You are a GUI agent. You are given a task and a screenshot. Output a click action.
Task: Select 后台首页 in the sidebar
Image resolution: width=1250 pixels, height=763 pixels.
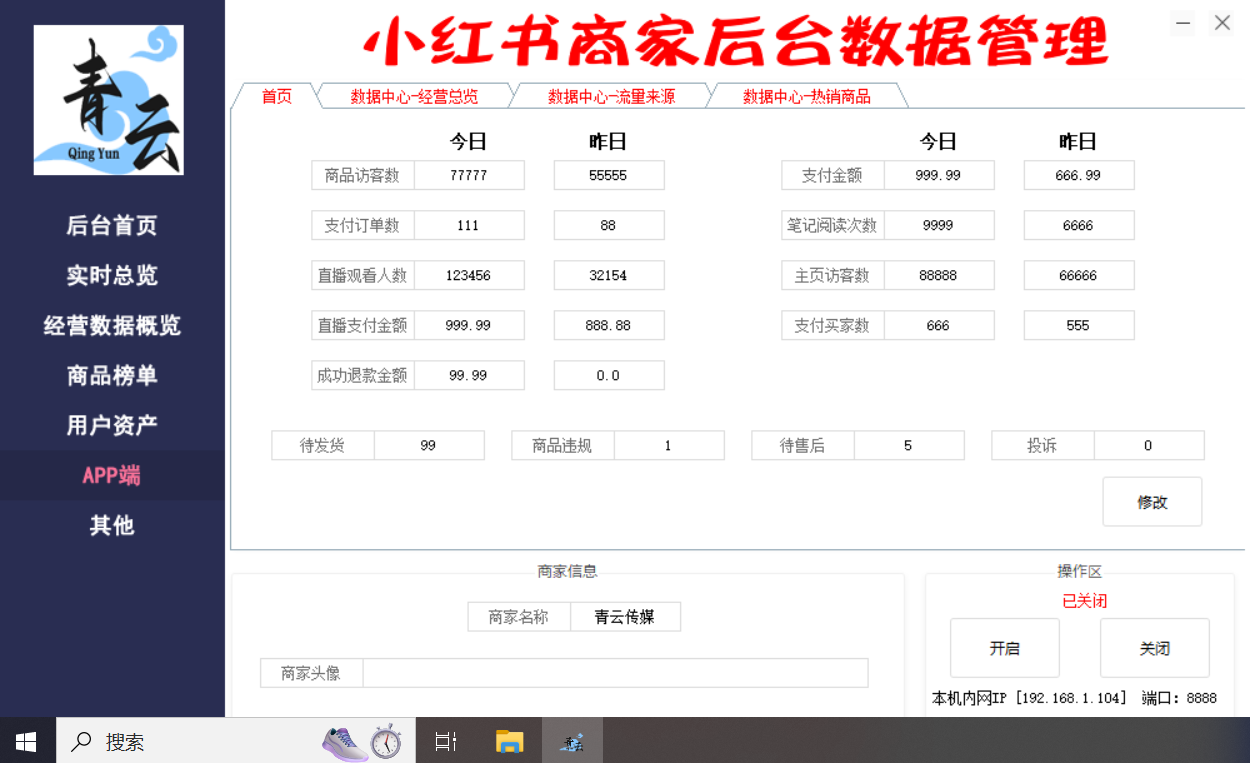[x=112, y=226]
